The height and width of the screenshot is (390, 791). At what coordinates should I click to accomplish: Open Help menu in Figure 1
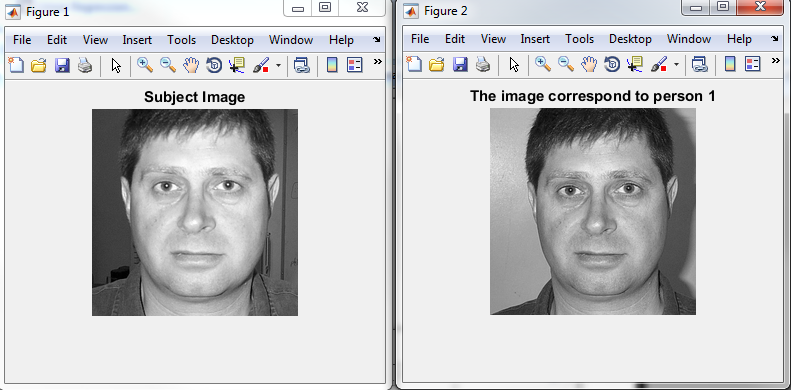tap(342, 40)
